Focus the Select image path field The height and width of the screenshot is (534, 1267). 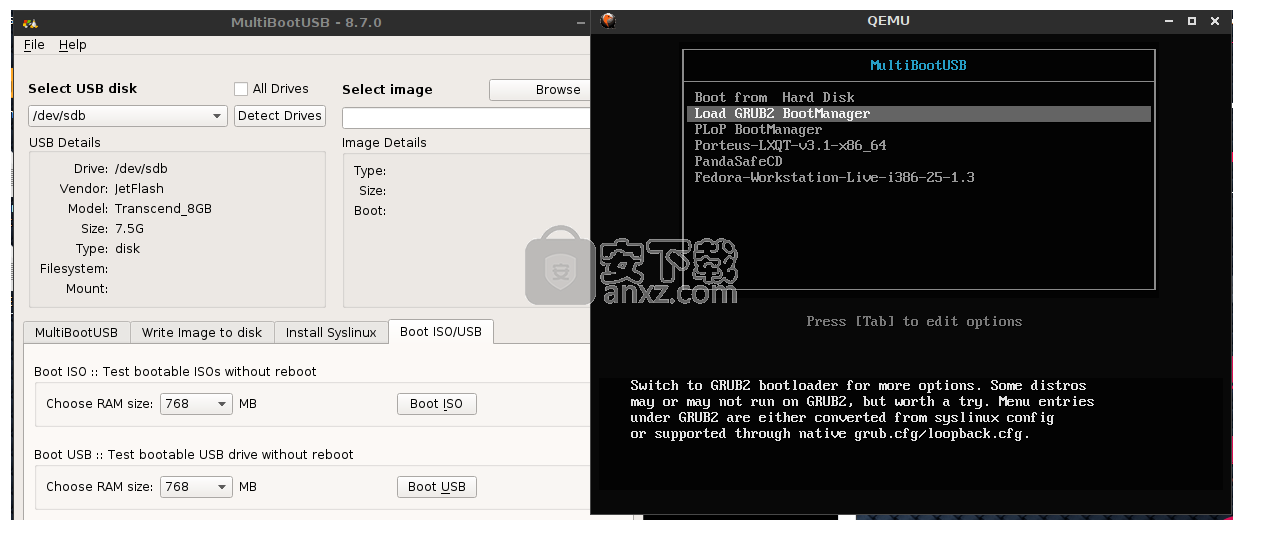coord(466,118)
